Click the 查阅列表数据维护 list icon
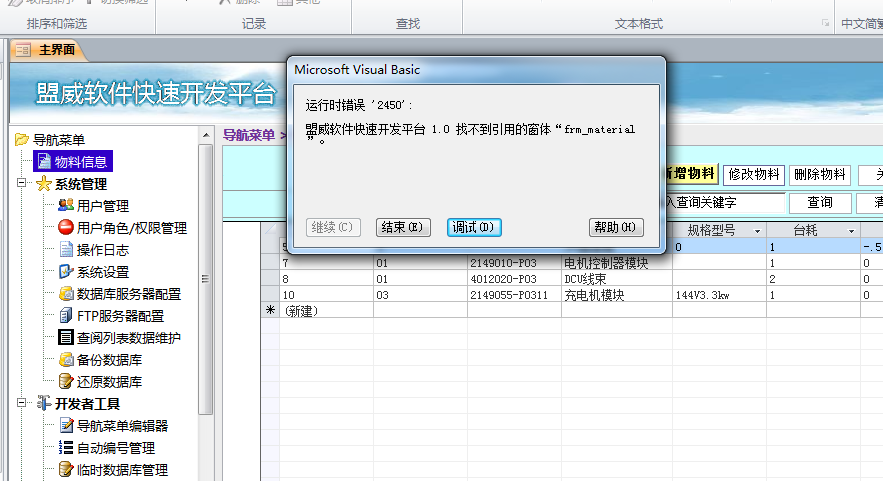This screenshot has width=883, height=481. coord(66,337)
